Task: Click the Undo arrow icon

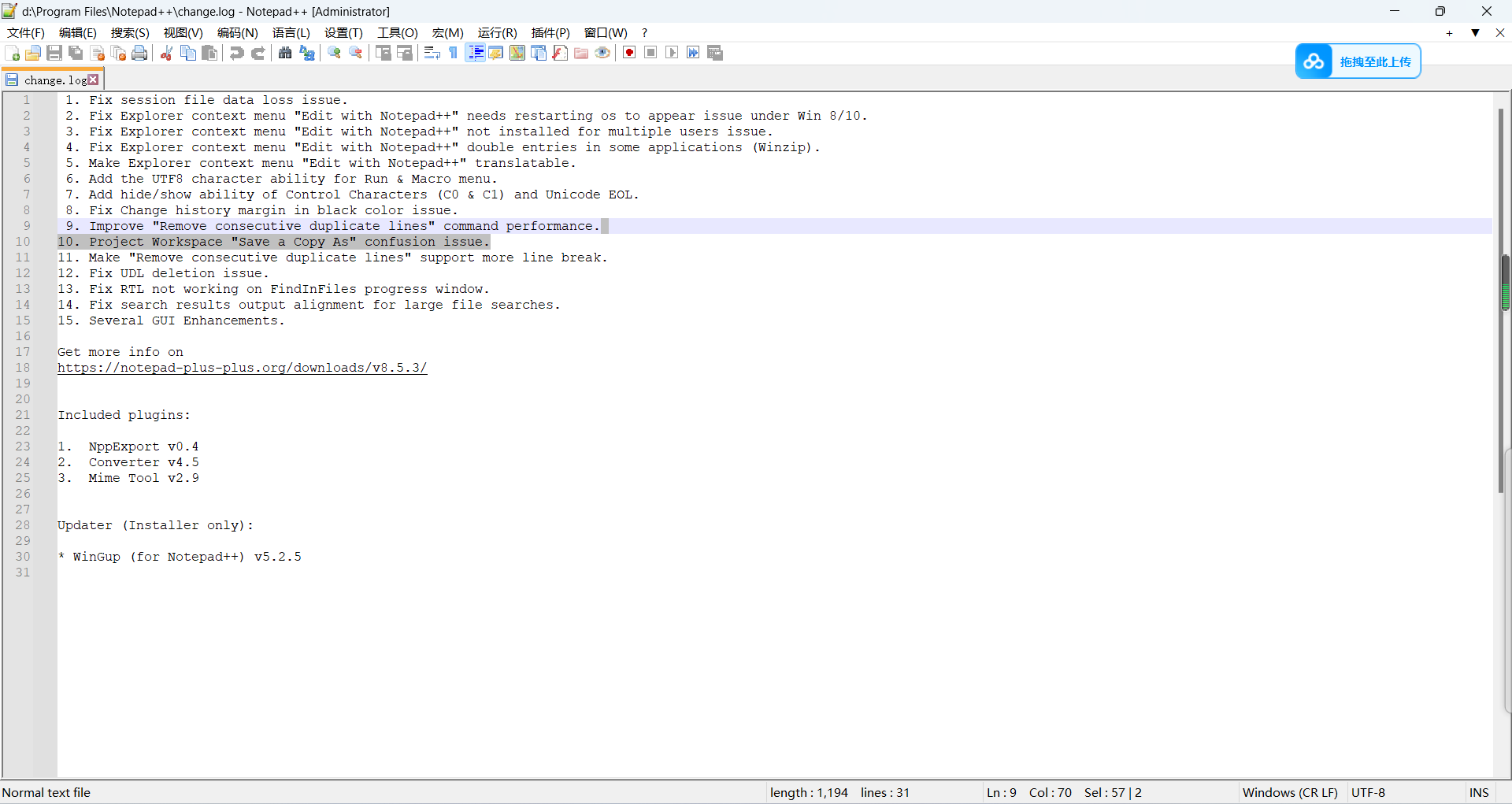Action: [x=236, y=53]
